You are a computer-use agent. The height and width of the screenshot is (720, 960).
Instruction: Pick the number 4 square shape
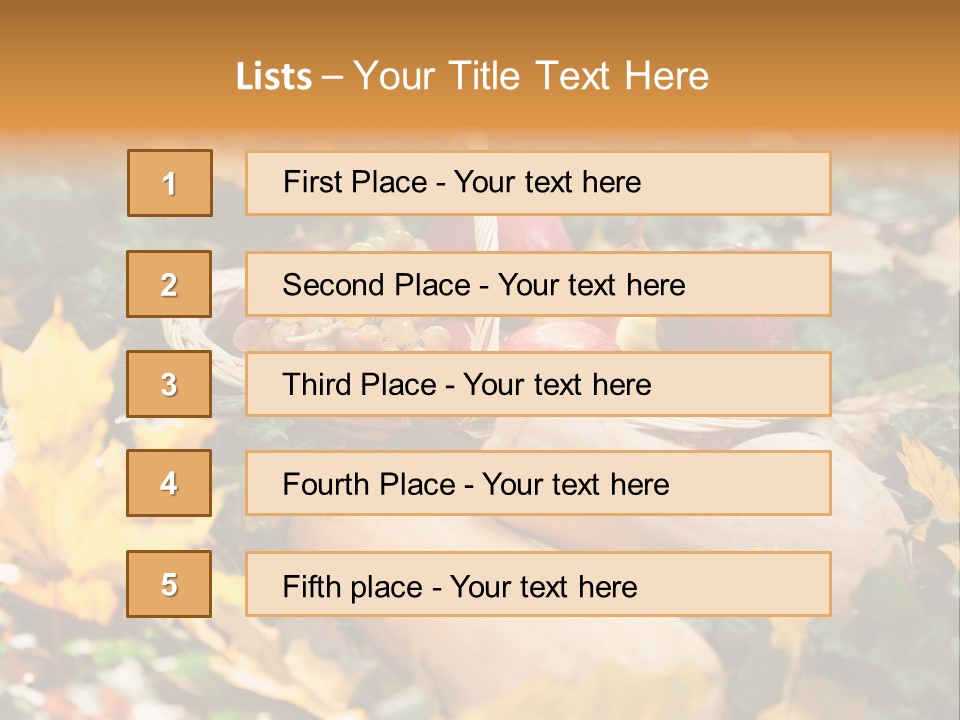coord(169,483)
